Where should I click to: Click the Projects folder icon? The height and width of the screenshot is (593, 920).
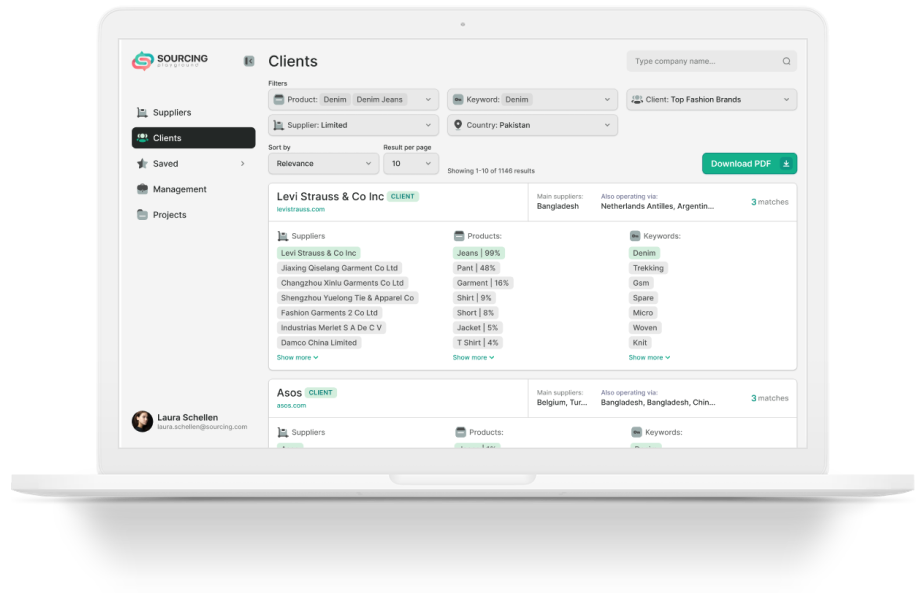pos(142,215)
